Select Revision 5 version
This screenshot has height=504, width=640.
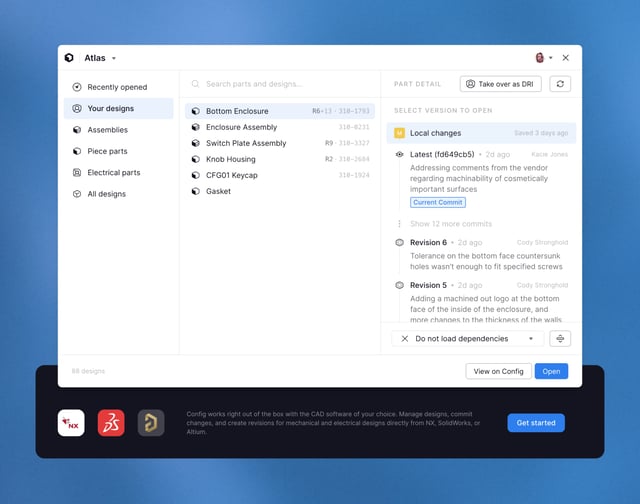click(428, 285)
